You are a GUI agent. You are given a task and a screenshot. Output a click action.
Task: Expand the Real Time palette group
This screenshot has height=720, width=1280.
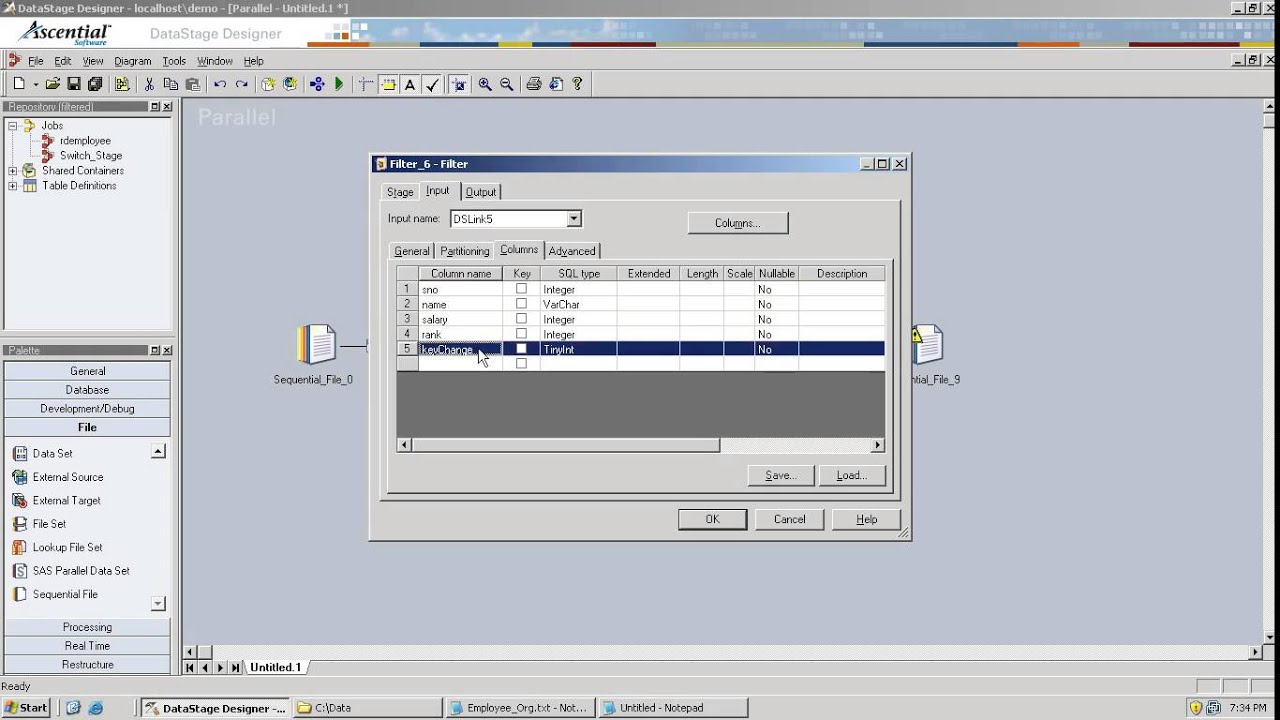click(x=87, y=646)
